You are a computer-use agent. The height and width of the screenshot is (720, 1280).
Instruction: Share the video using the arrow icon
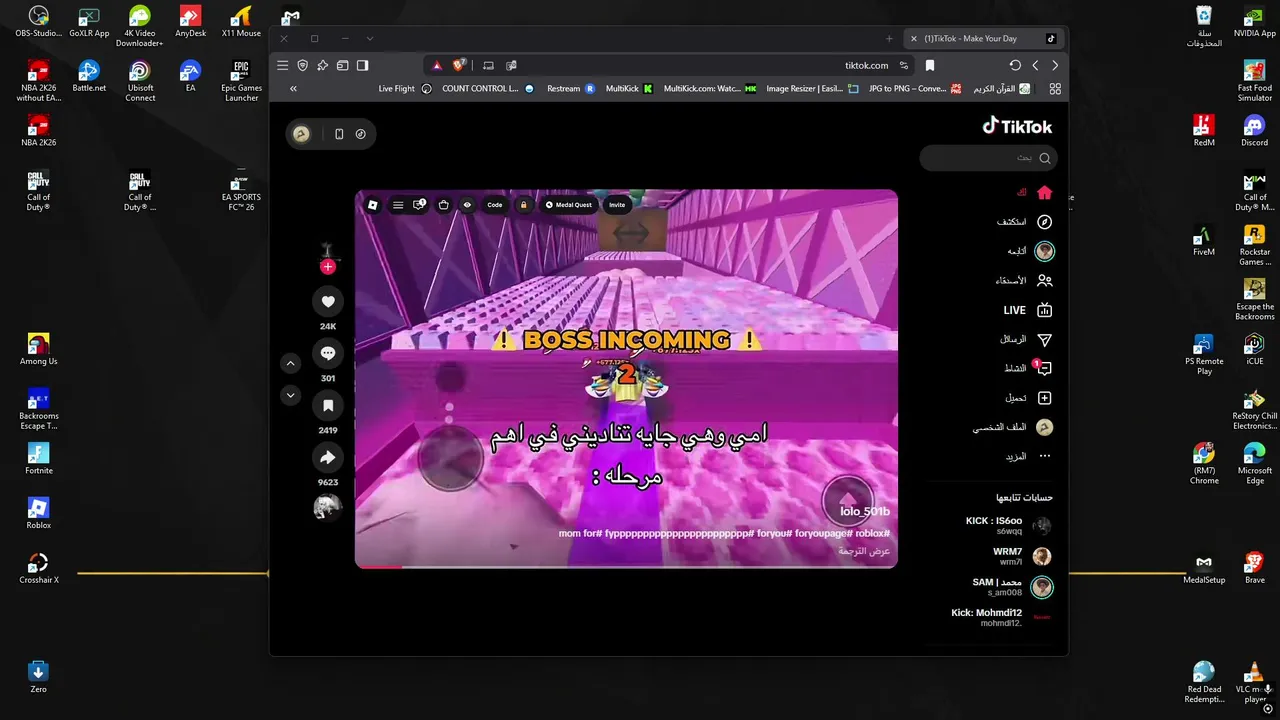328,457
